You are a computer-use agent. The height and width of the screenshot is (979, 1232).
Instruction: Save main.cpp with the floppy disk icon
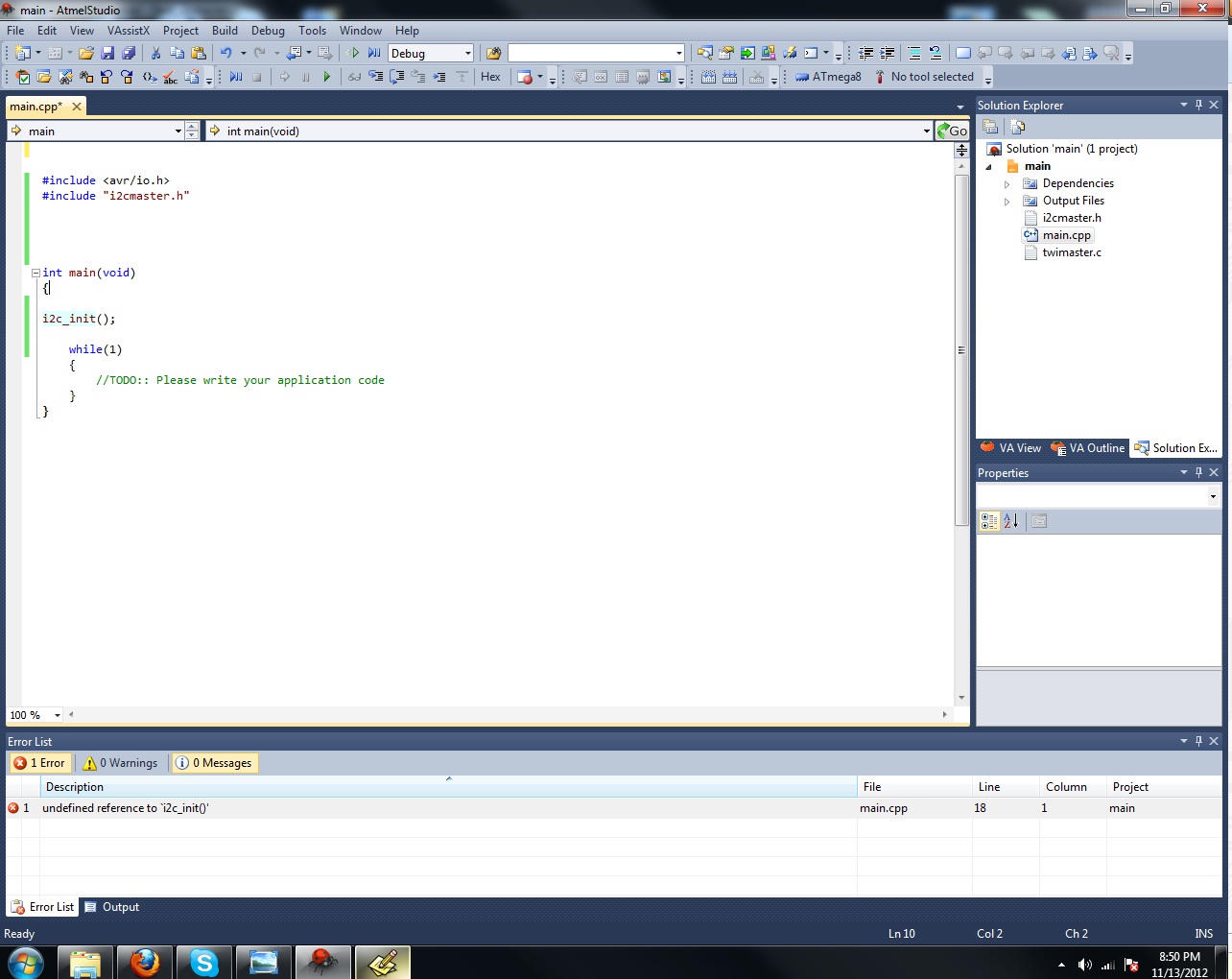click(x=107, y=54)
